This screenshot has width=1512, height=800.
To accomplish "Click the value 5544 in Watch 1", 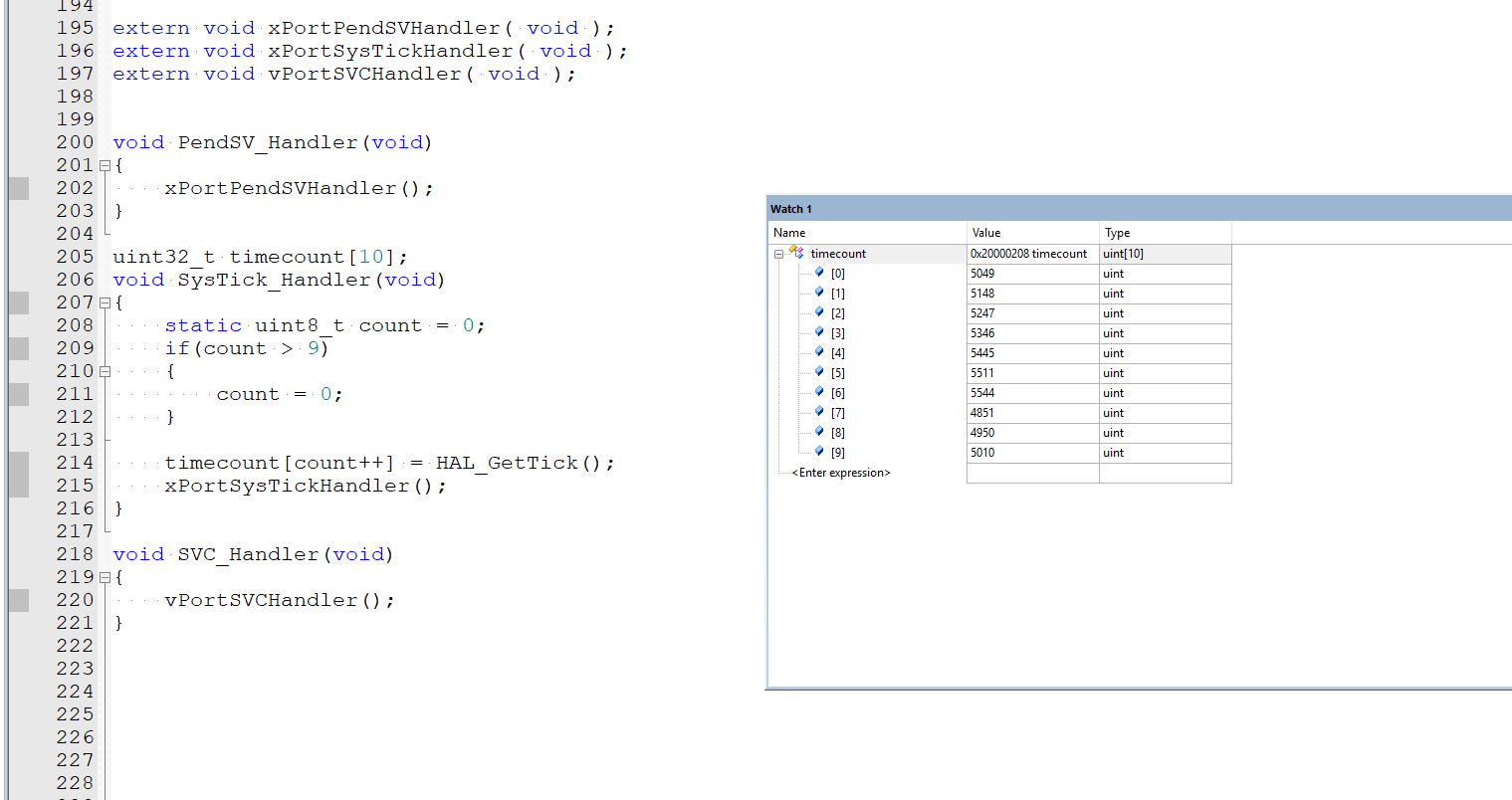I will 982,393.
